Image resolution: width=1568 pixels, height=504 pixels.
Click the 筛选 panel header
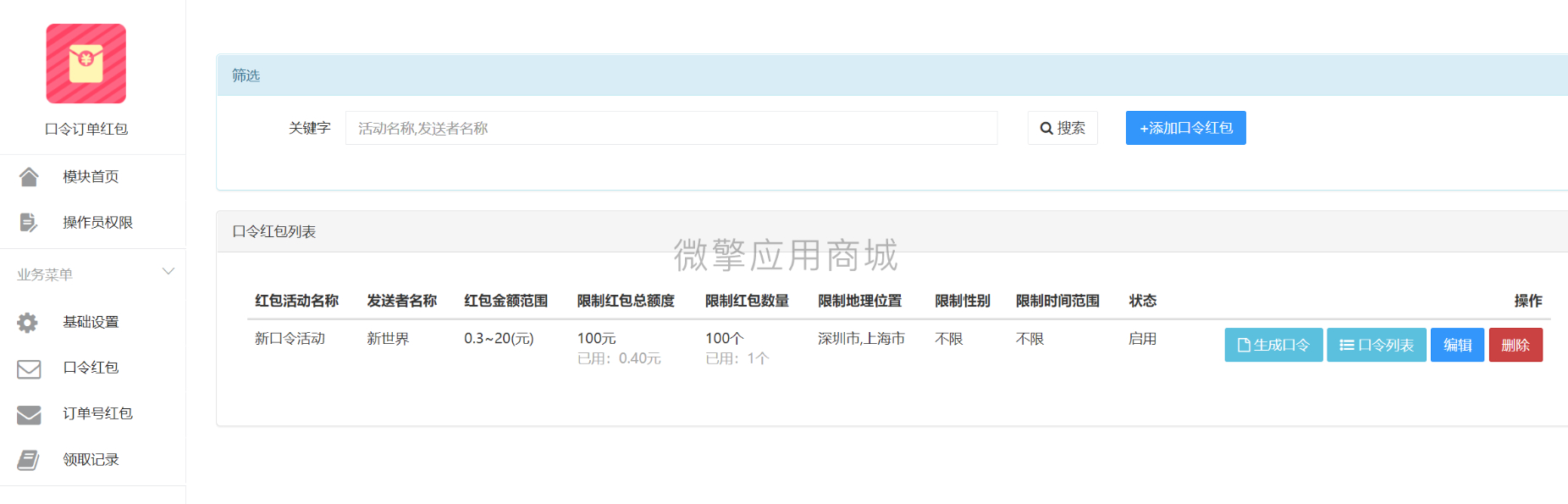click(x=892, y=75)
